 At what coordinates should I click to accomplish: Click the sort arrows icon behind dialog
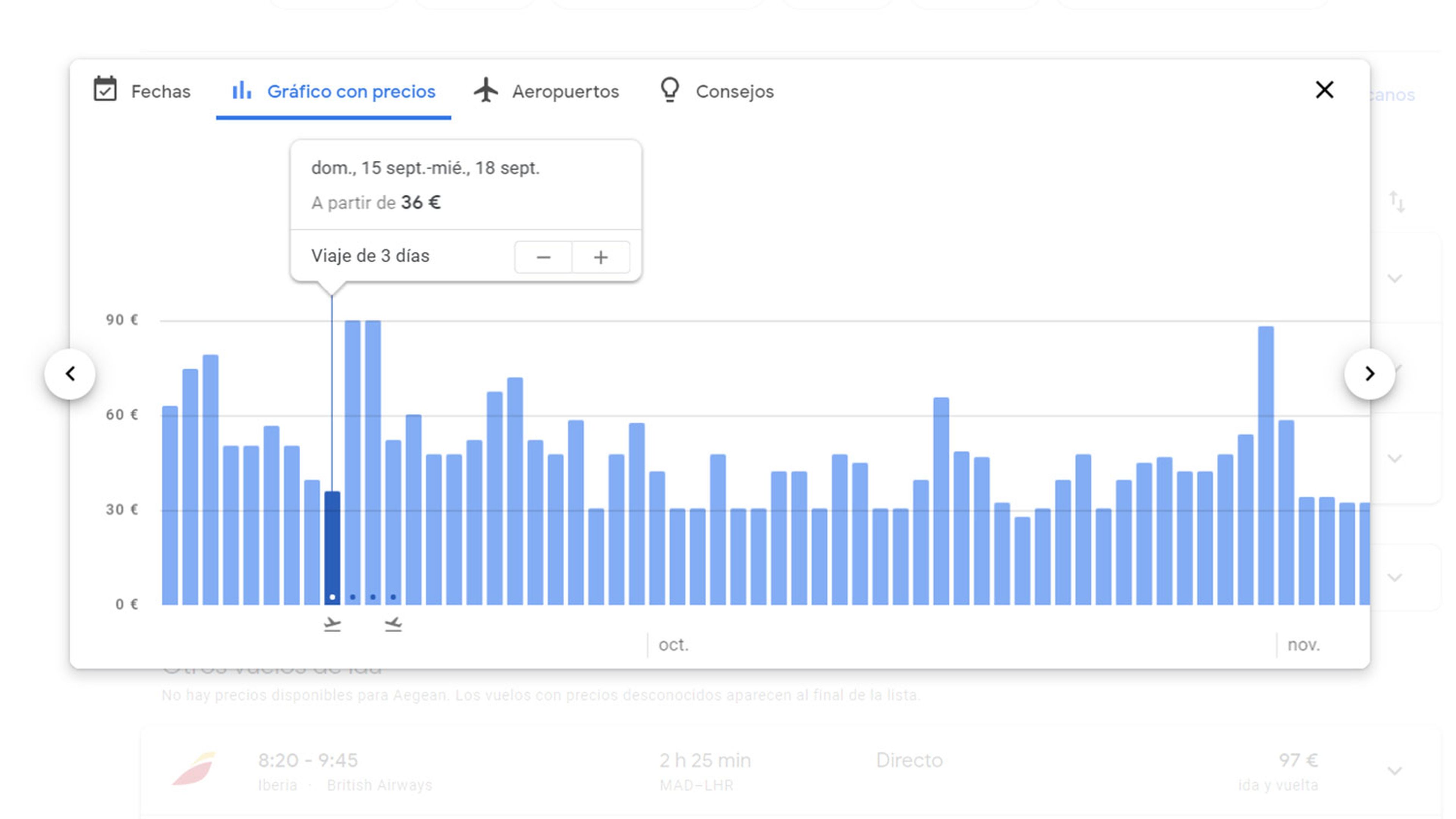pyautogui.click(x=1396, y=201)
